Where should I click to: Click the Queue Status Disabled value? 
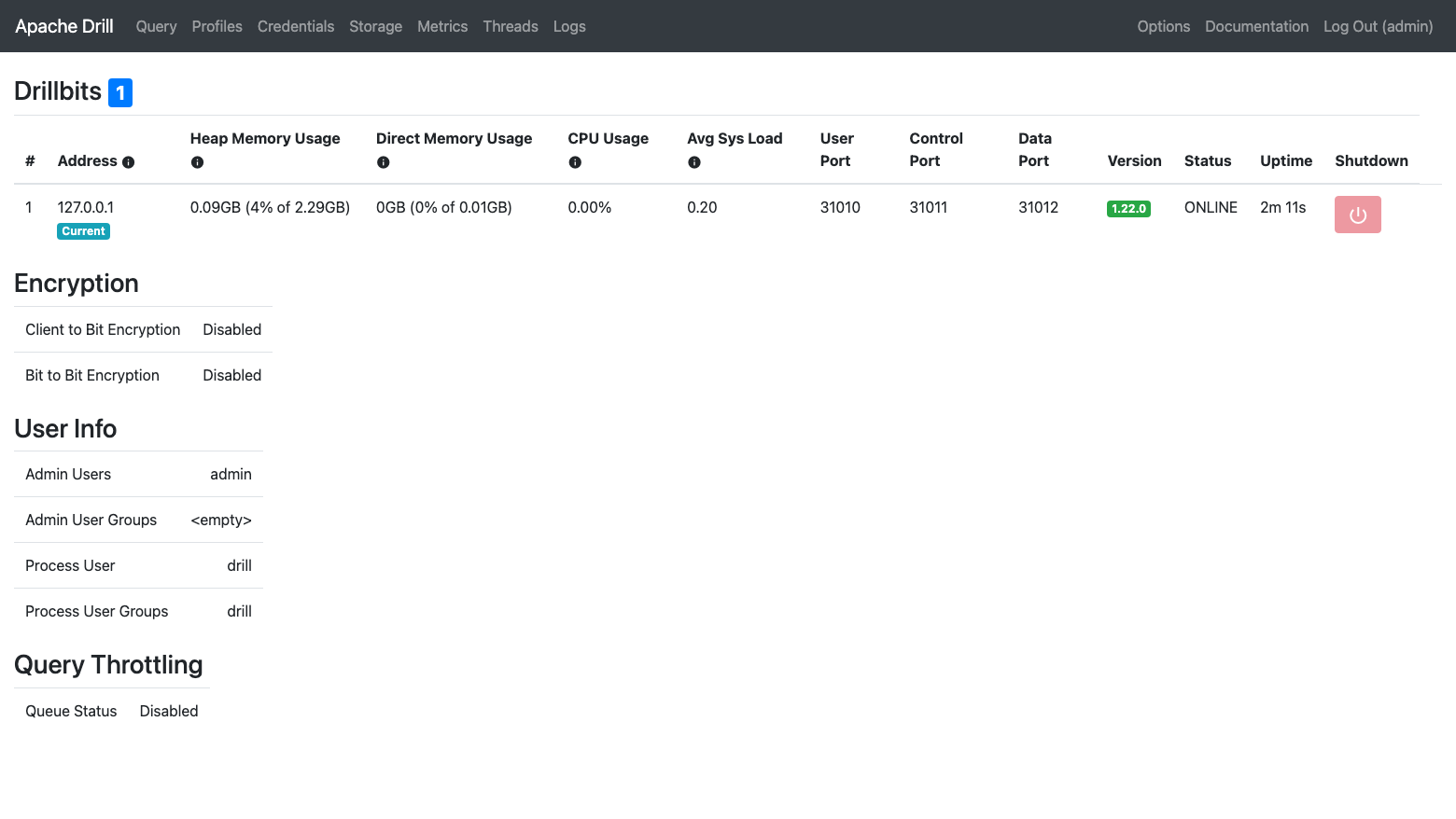pos(169,711)
